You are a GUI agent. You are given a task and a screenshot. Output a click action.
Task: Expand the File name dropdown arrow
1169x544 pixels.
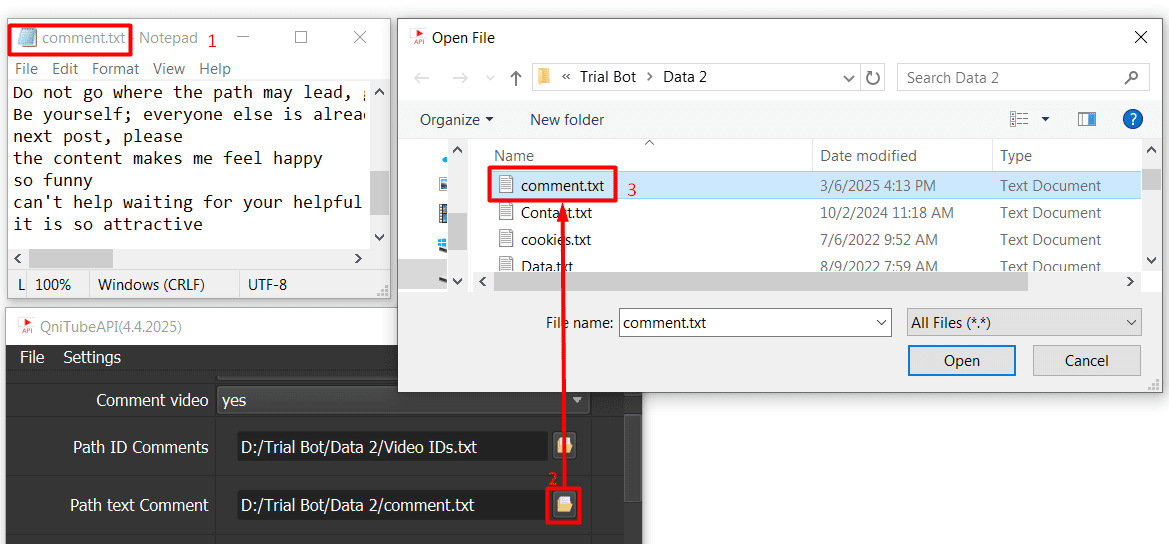[881, 323]
